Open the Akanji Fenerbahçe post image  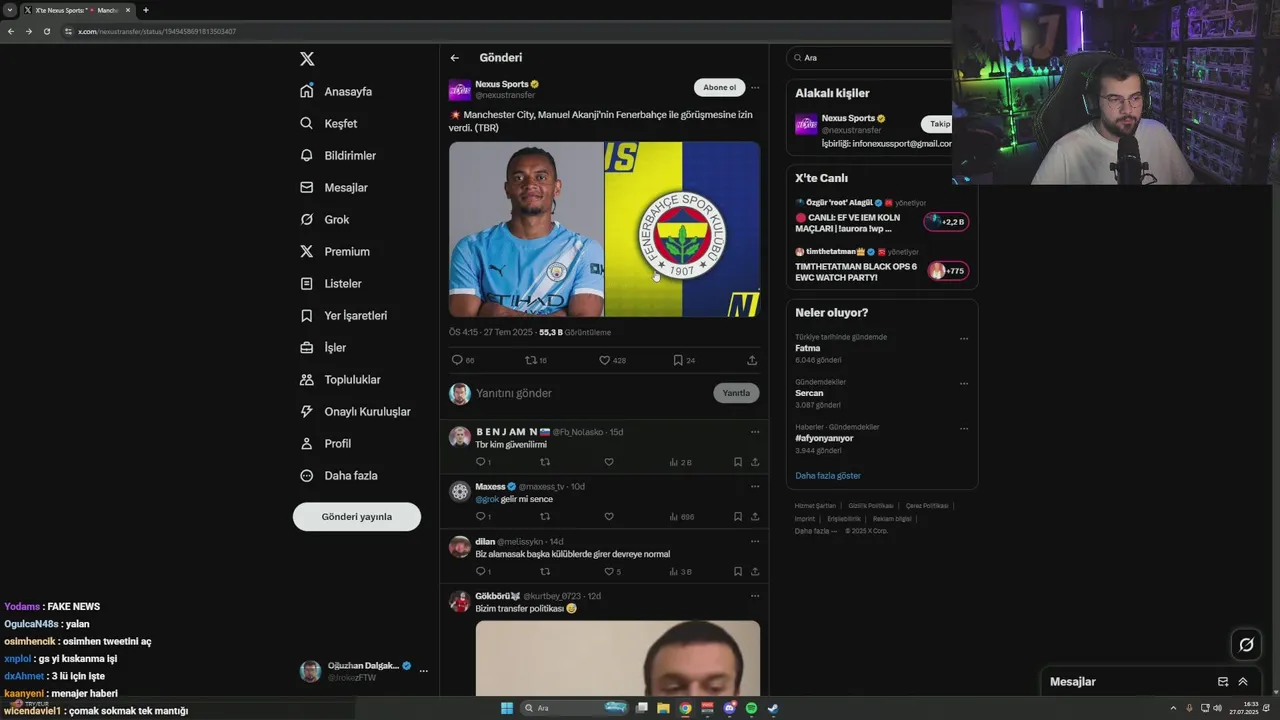[604, 229]
